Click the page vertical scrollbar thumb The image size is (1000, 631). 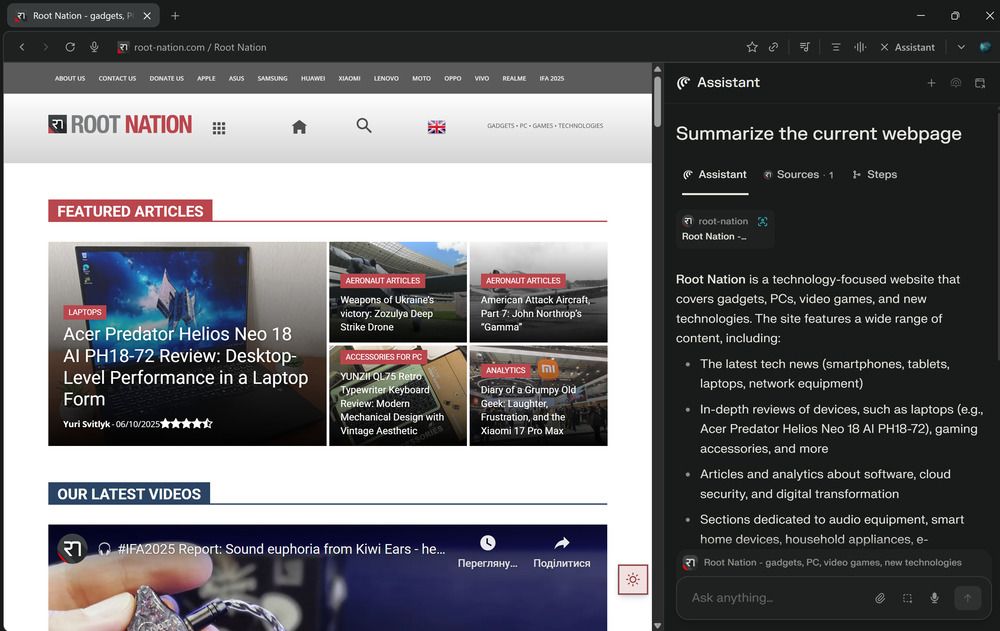658,102
